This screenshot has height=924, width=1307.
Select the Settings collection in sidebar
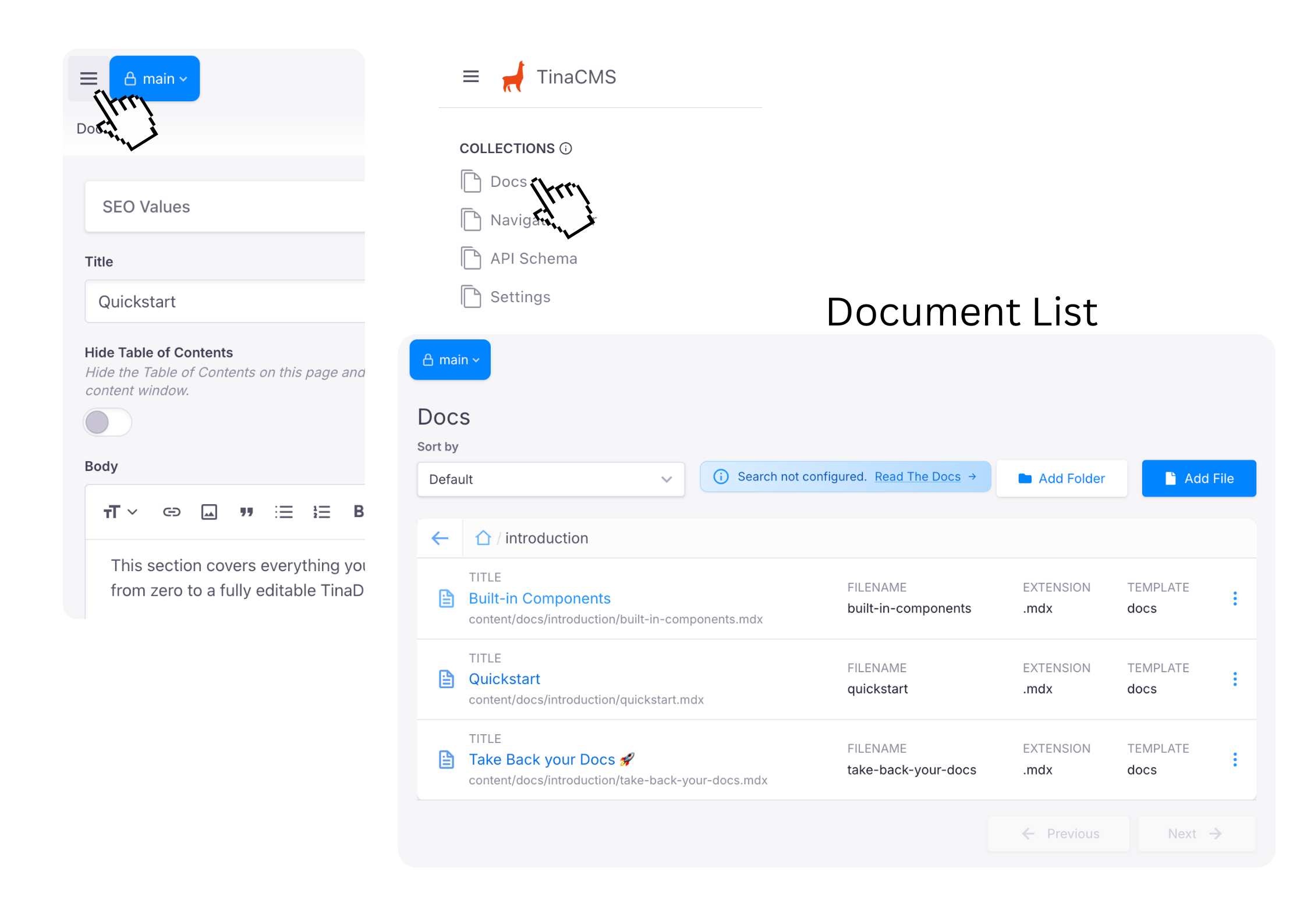520,297
